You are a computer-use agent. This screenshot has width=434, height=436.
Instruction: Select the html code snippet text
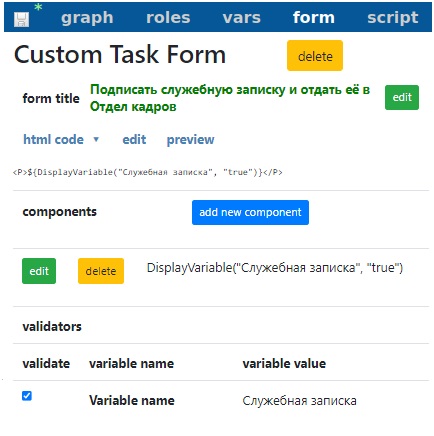[147, 172]
